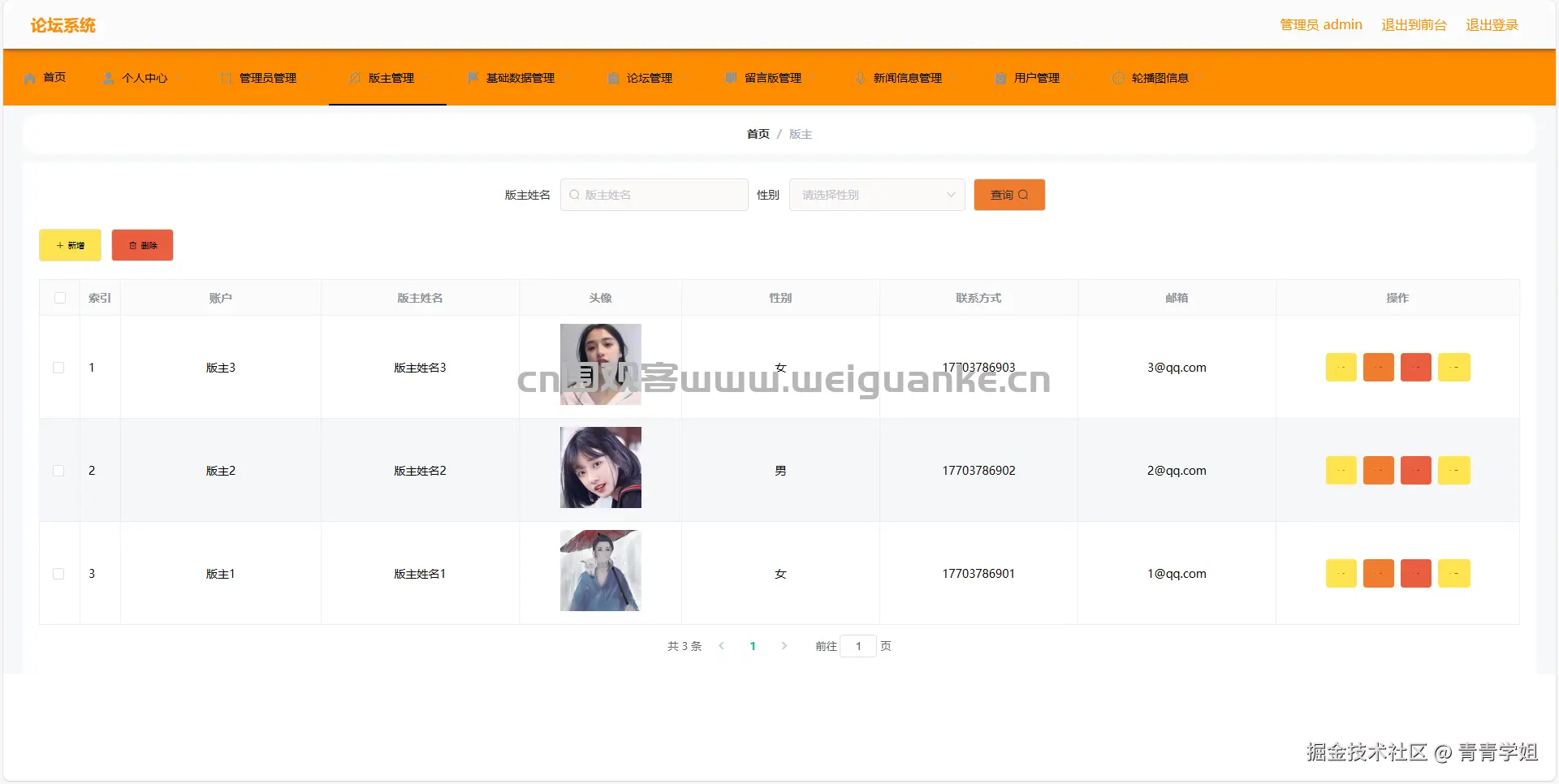1559x784 pixels.
Task: Check the checkbox for row 版主3
Action: pyautogui.click(x=58, y=368)
